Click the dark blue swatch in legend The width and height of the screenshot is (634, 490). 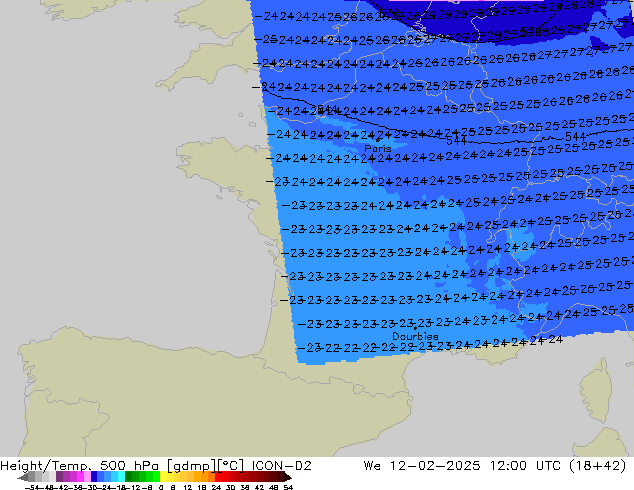click(x=94, y=476)
